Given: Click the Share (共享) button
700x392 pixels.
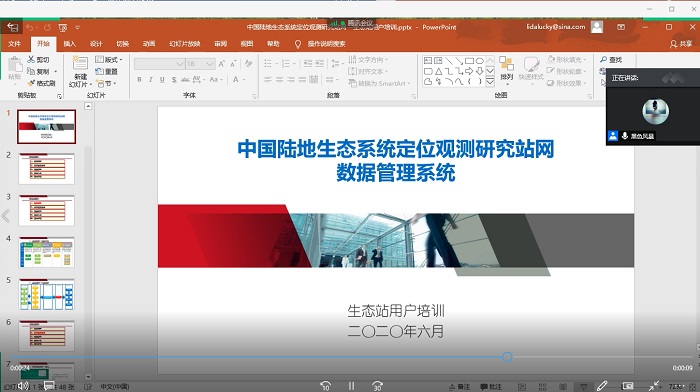Looking at the screenshot, I should pos(681,44).
